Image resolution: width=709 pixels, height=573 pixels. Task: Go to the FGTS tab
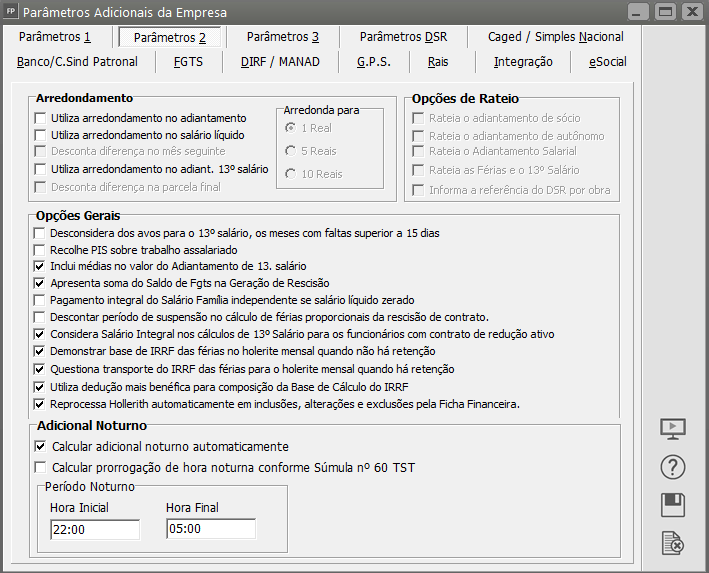[x=188, y=62]
